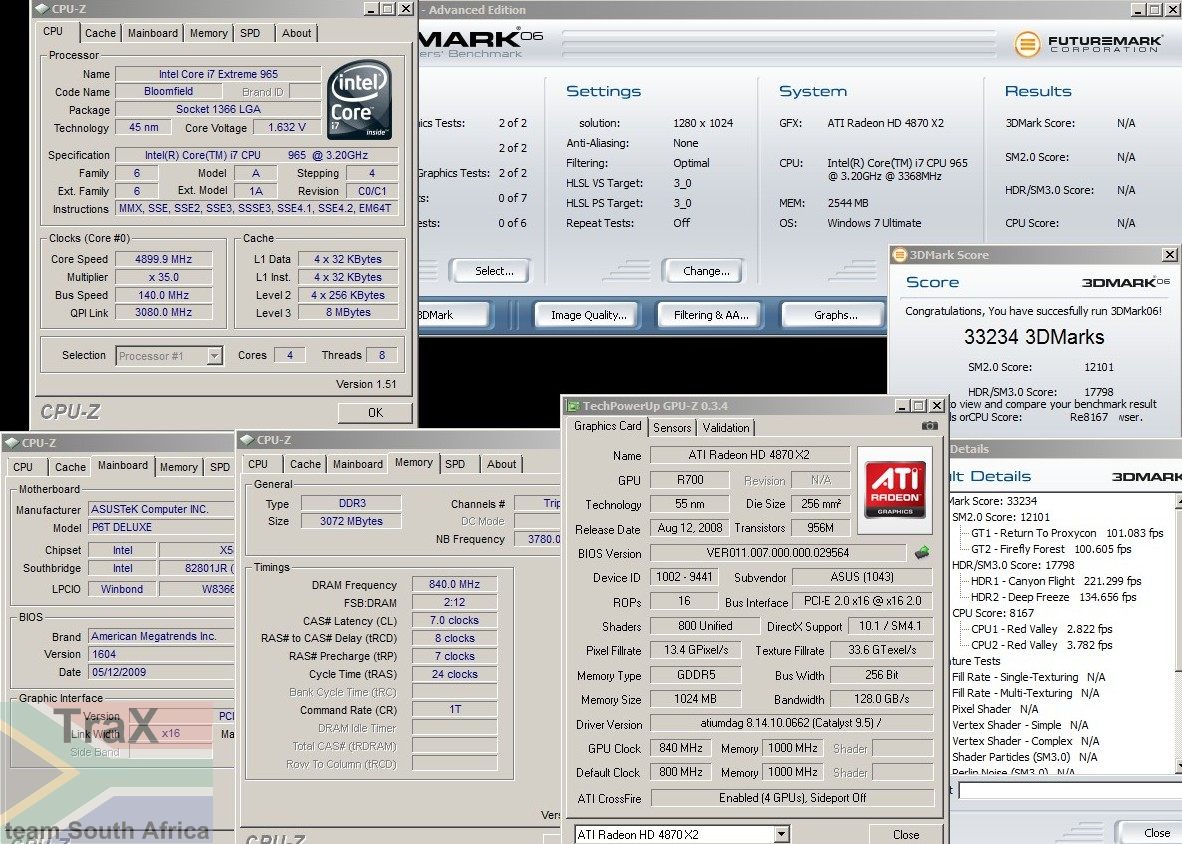This screenshot has height=844, width=1182.
Task: Click the ASUSTeK Computer INC. manufacturer field
Action: (x=161, y=509)
